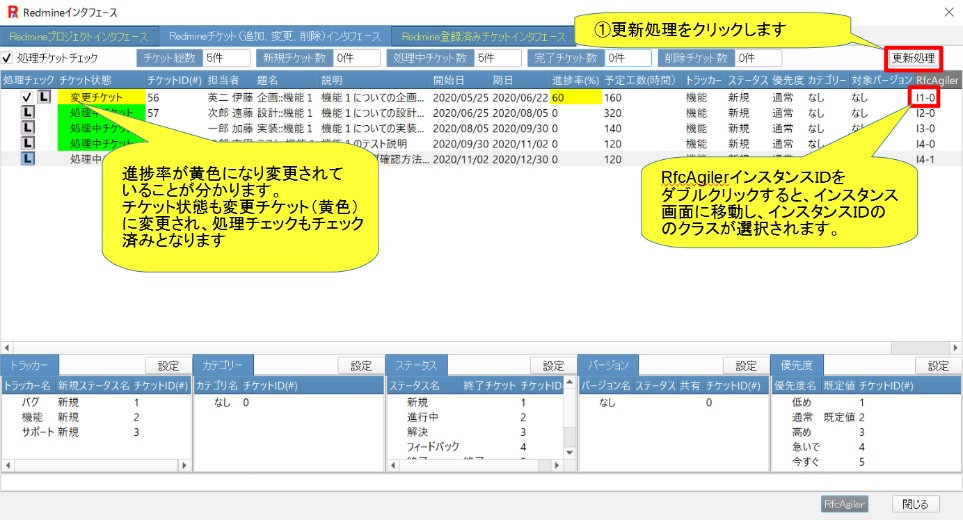Click the scroll-up arrow in ステータス panel
Image resolution: width=963 pixels, height=520 pixels.
pyautogui.click(x=569, y=382)
